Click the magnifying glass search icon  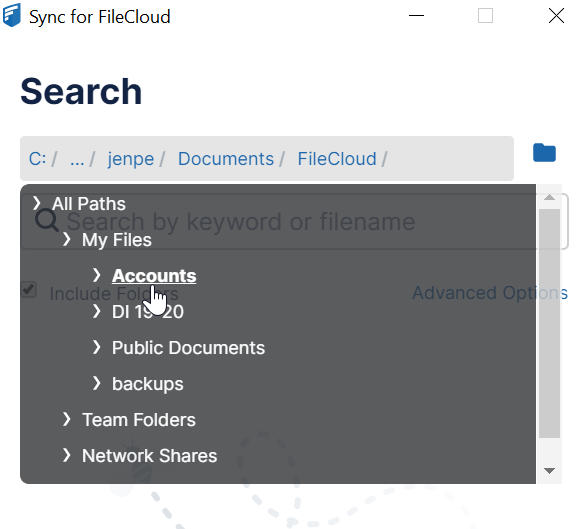pos(47,220)
